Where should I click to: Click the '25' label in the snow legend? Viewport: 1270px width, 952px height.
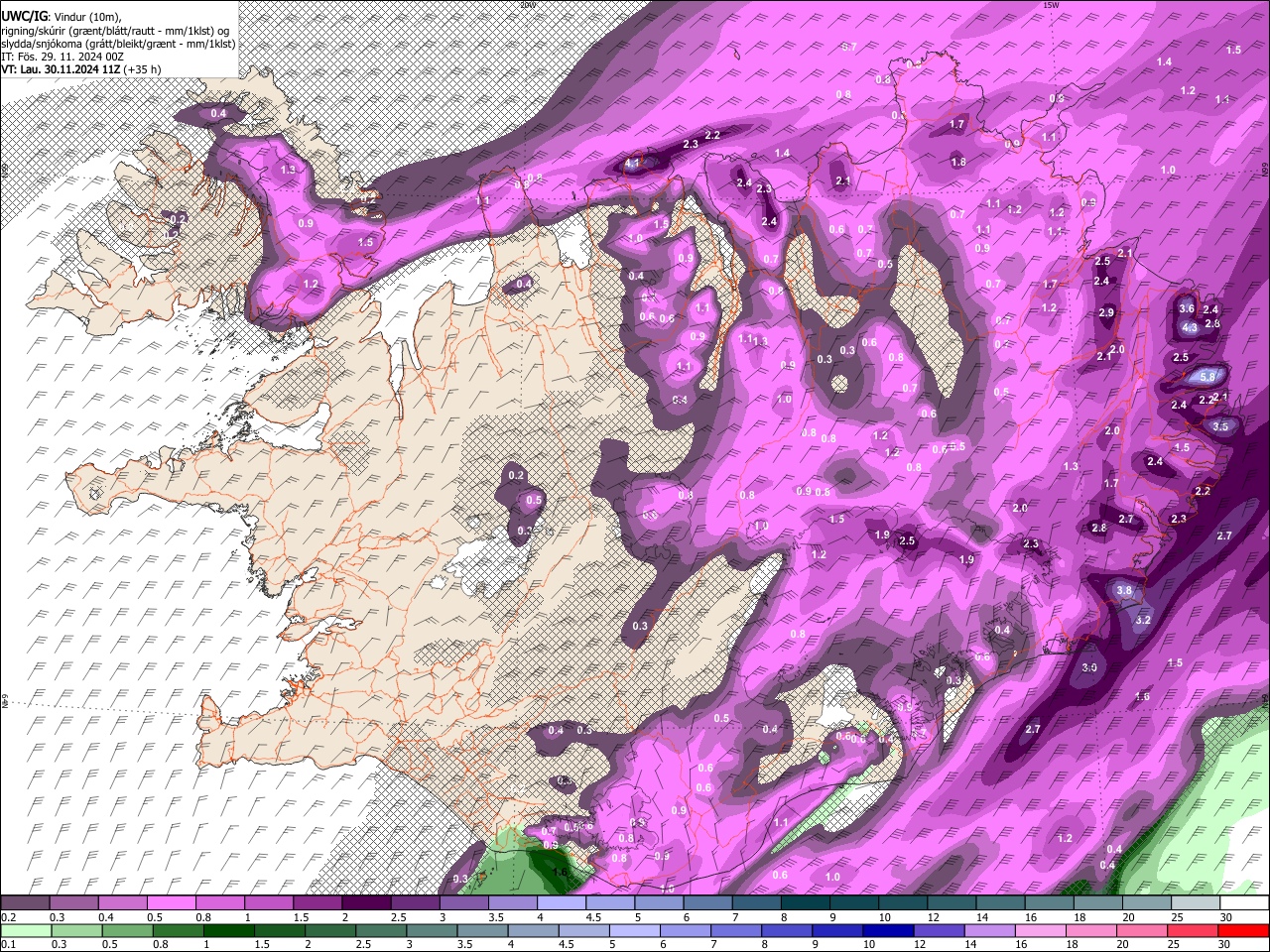1178,917
